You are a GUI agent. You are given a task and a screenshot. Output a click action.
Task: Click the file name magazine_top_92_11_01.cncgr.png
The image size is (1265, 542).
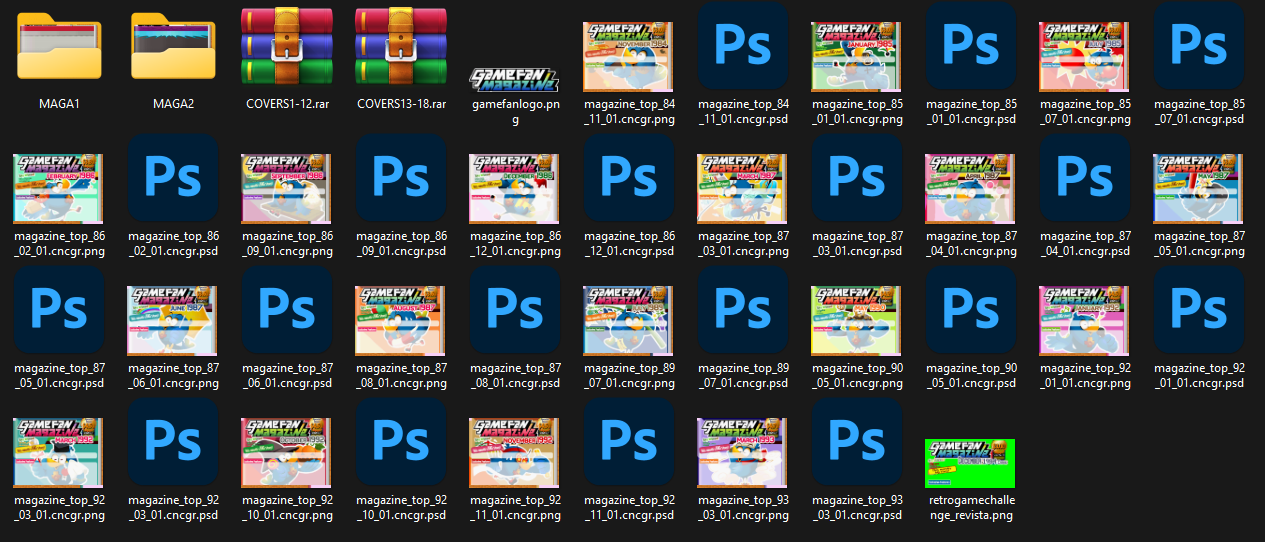pyautogui.click(x=515, y=507)
